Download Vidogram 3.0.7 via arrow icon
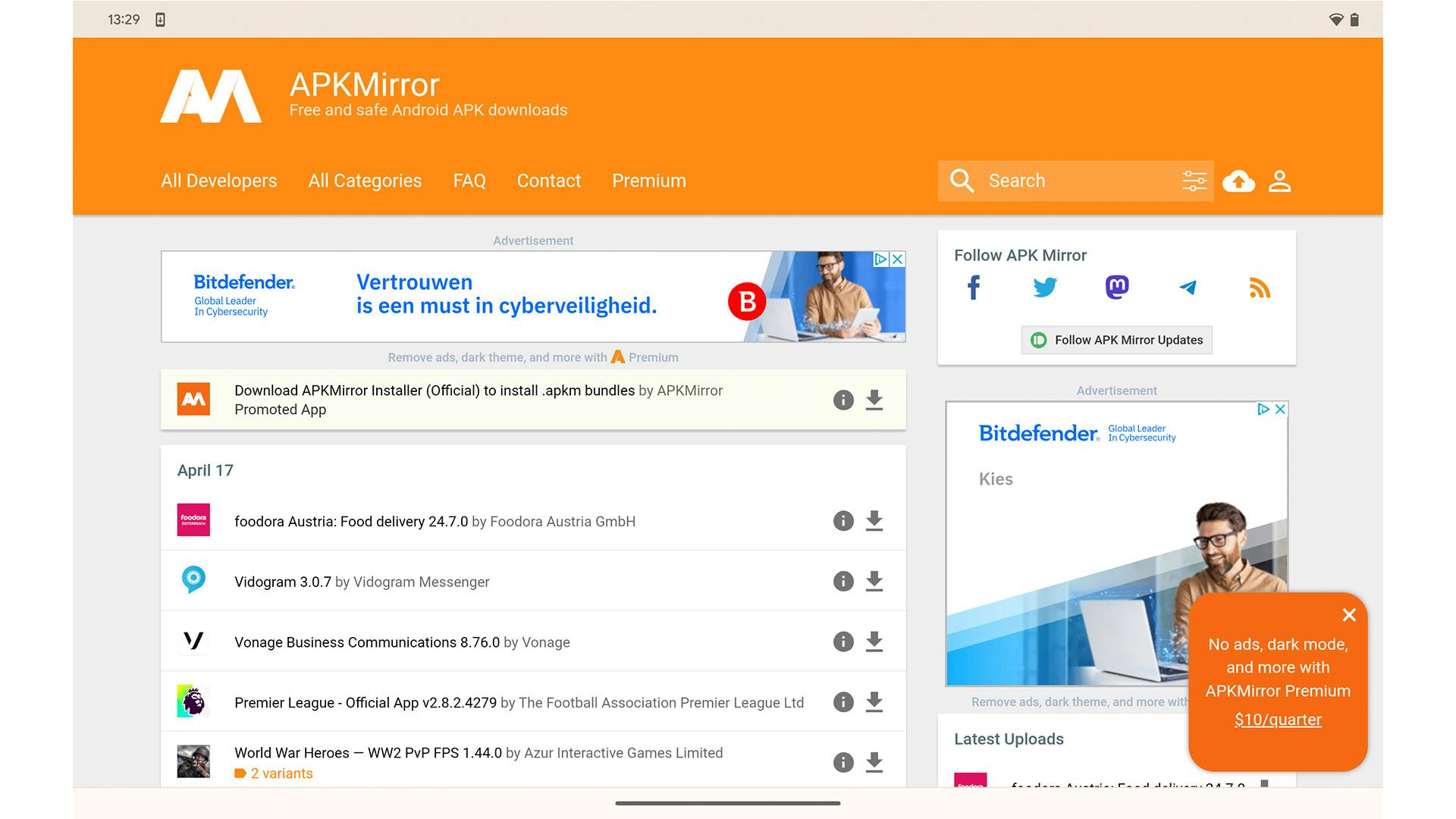This screenshot has height=819, width=1456. pyautogui.click(x=874, y=582)
